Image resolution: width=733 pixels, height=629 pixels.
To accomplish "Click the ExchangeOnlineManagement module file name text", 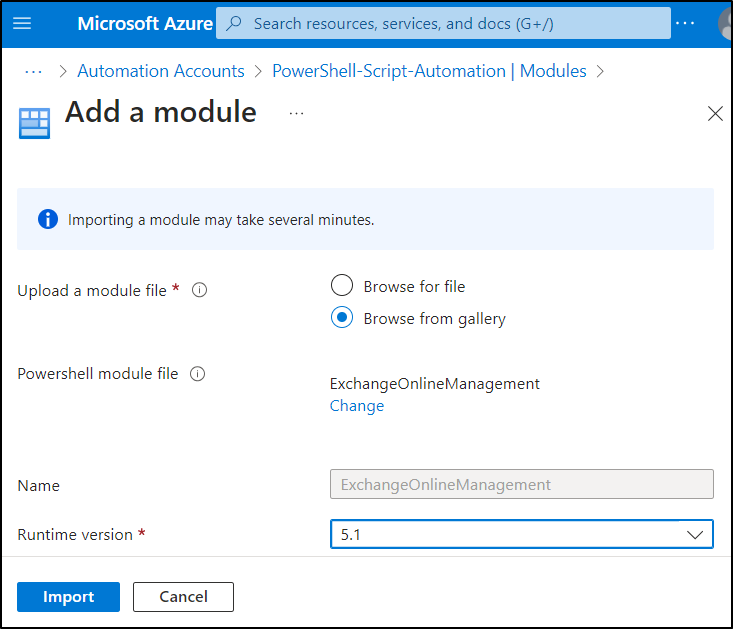I will click(435, 384).
